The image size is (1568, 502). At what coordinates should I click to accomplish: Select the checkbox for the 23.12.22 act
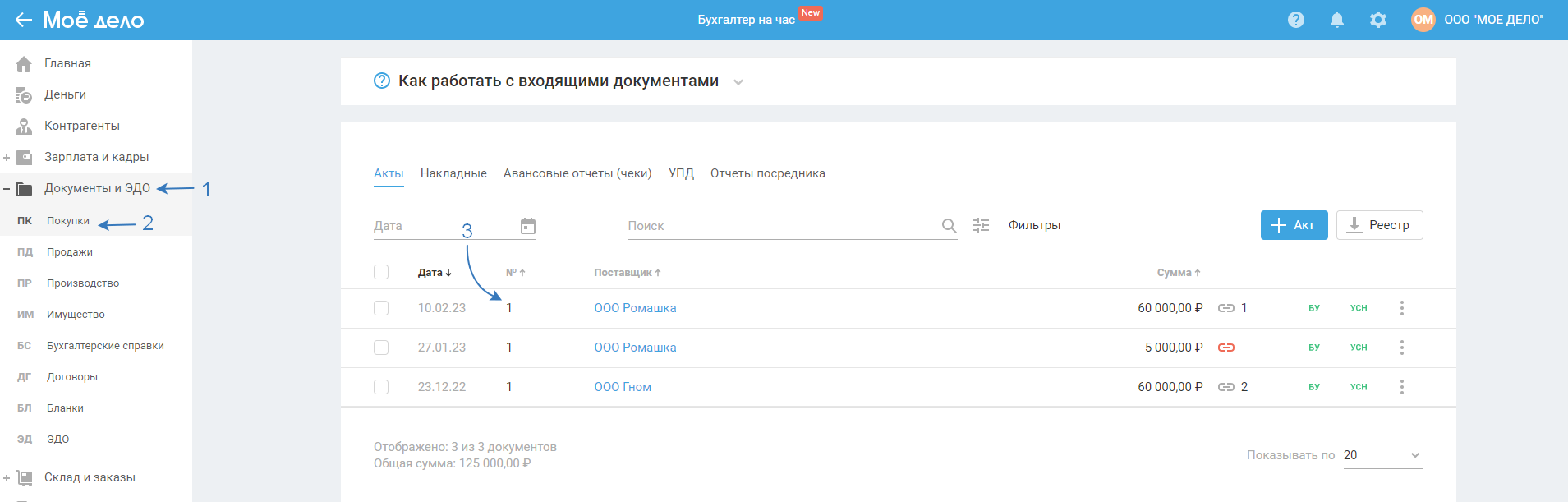381,387
